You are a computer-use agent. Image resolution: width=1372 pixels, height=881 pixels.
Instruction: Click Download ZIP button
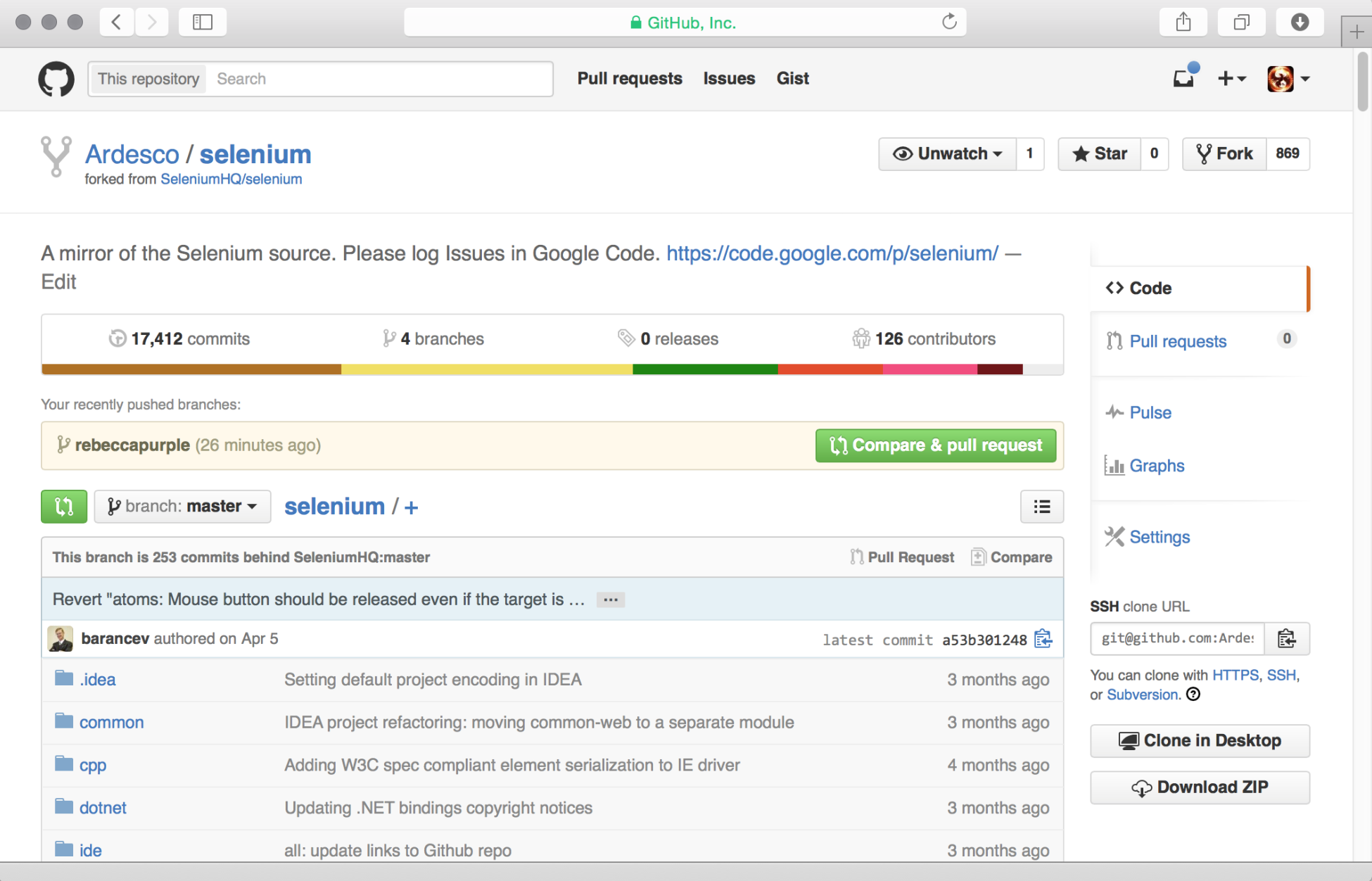1200,787
